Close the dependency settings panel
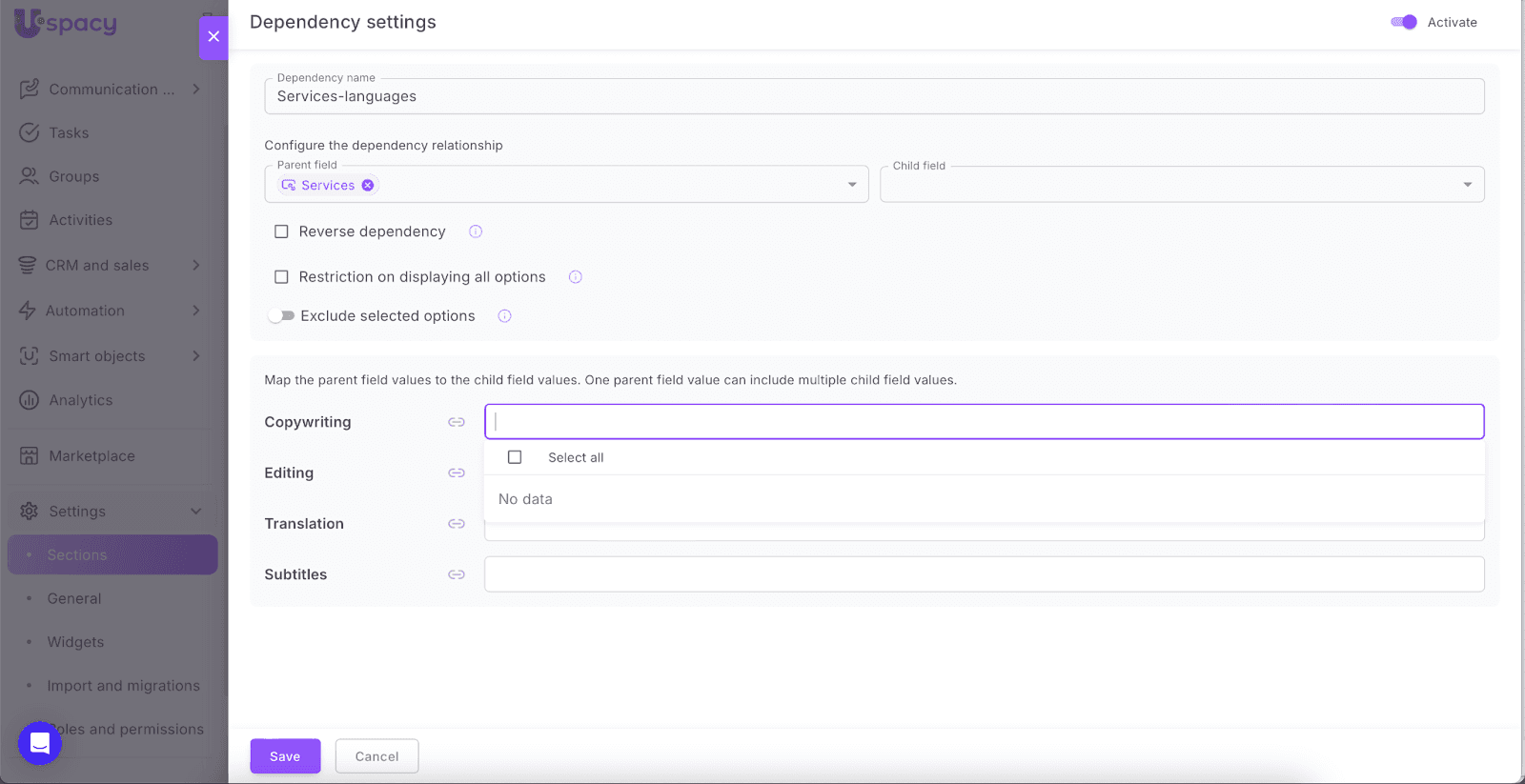 click(x=213, y=36)
